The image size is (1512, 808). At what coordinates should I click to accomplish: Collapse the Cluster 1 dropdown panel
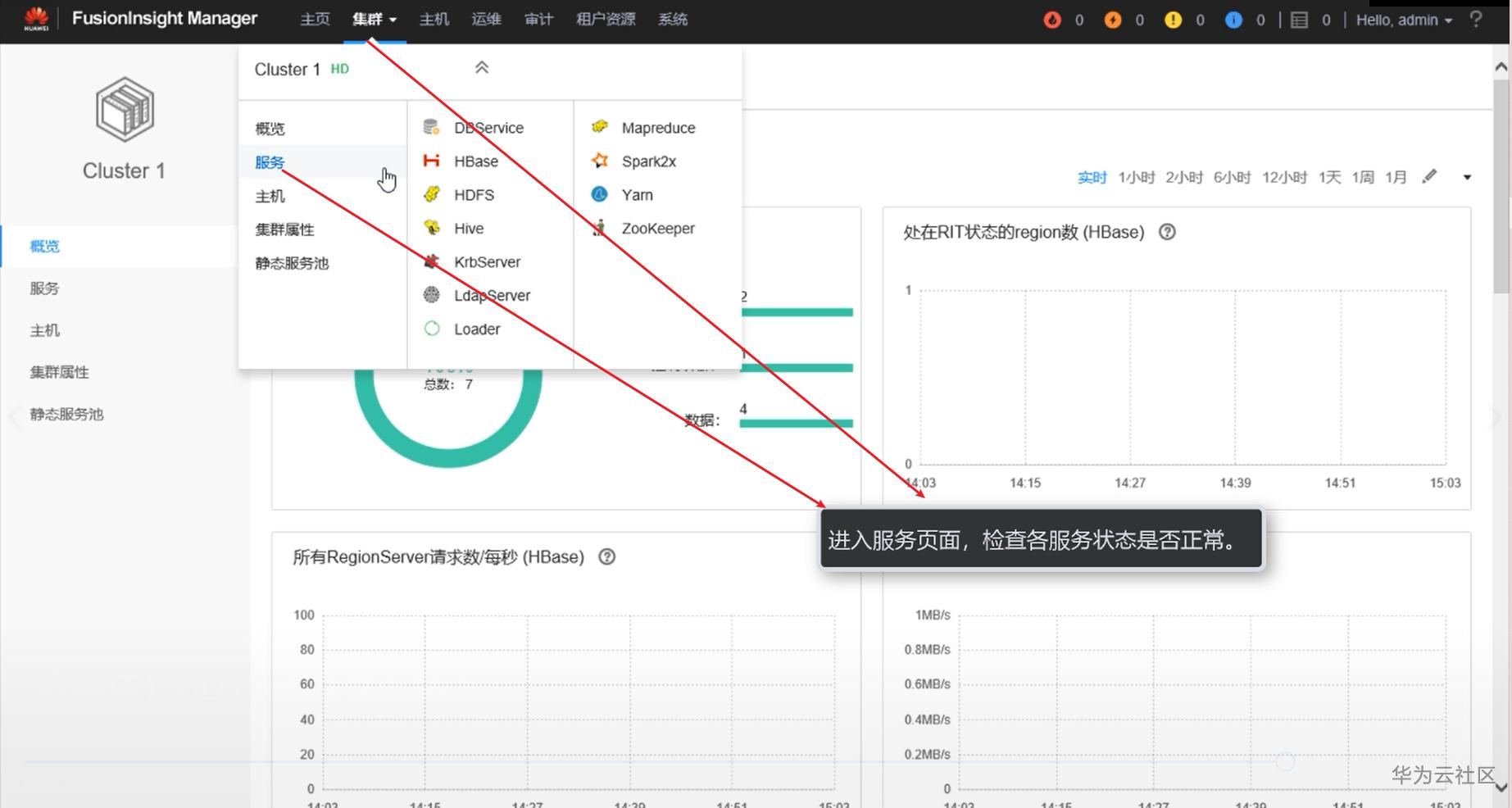click(x=482, y=67)
